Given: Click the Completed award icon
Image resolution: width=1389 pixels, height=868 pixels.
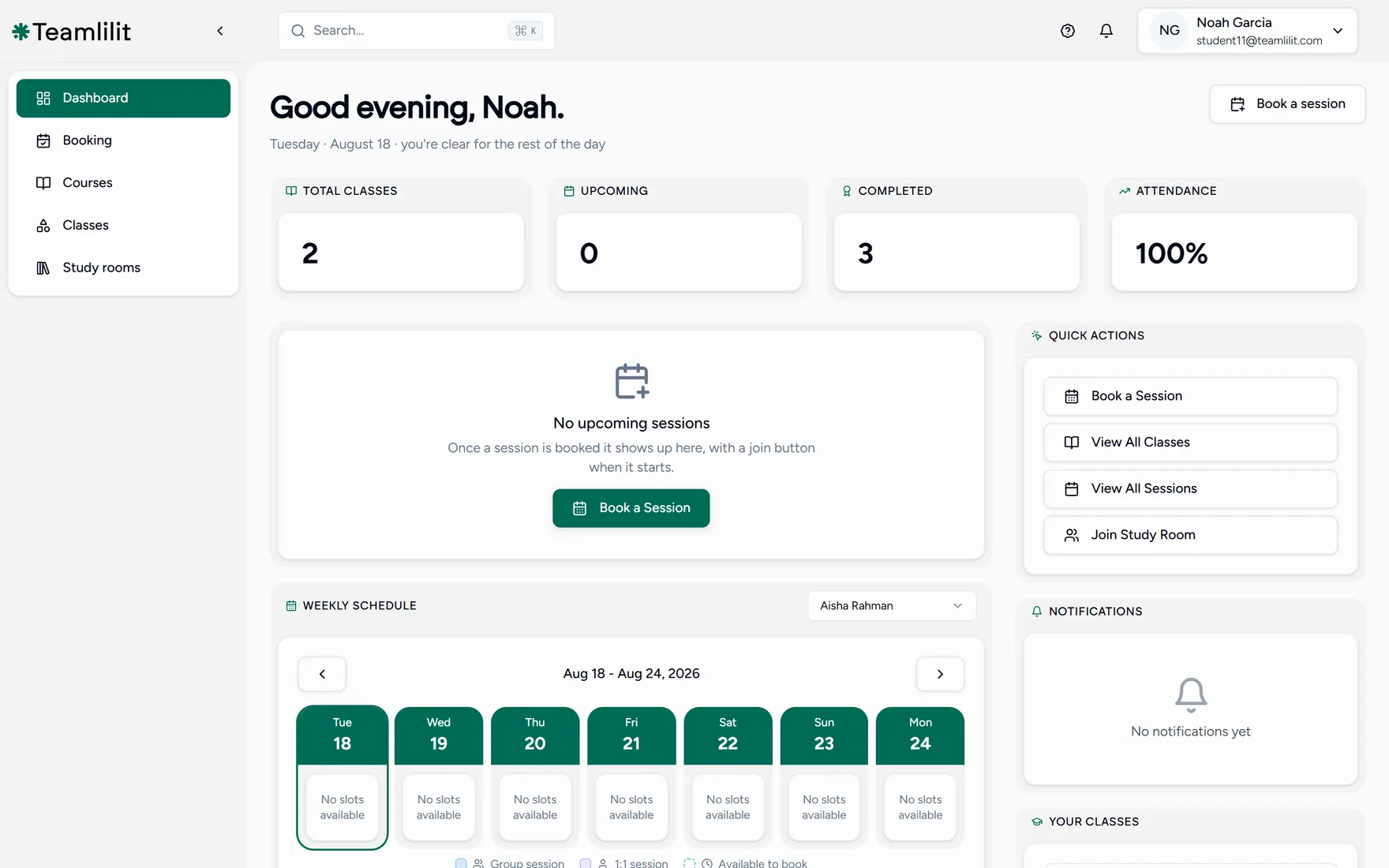Looking at the screenshot, I should [847, 191].
